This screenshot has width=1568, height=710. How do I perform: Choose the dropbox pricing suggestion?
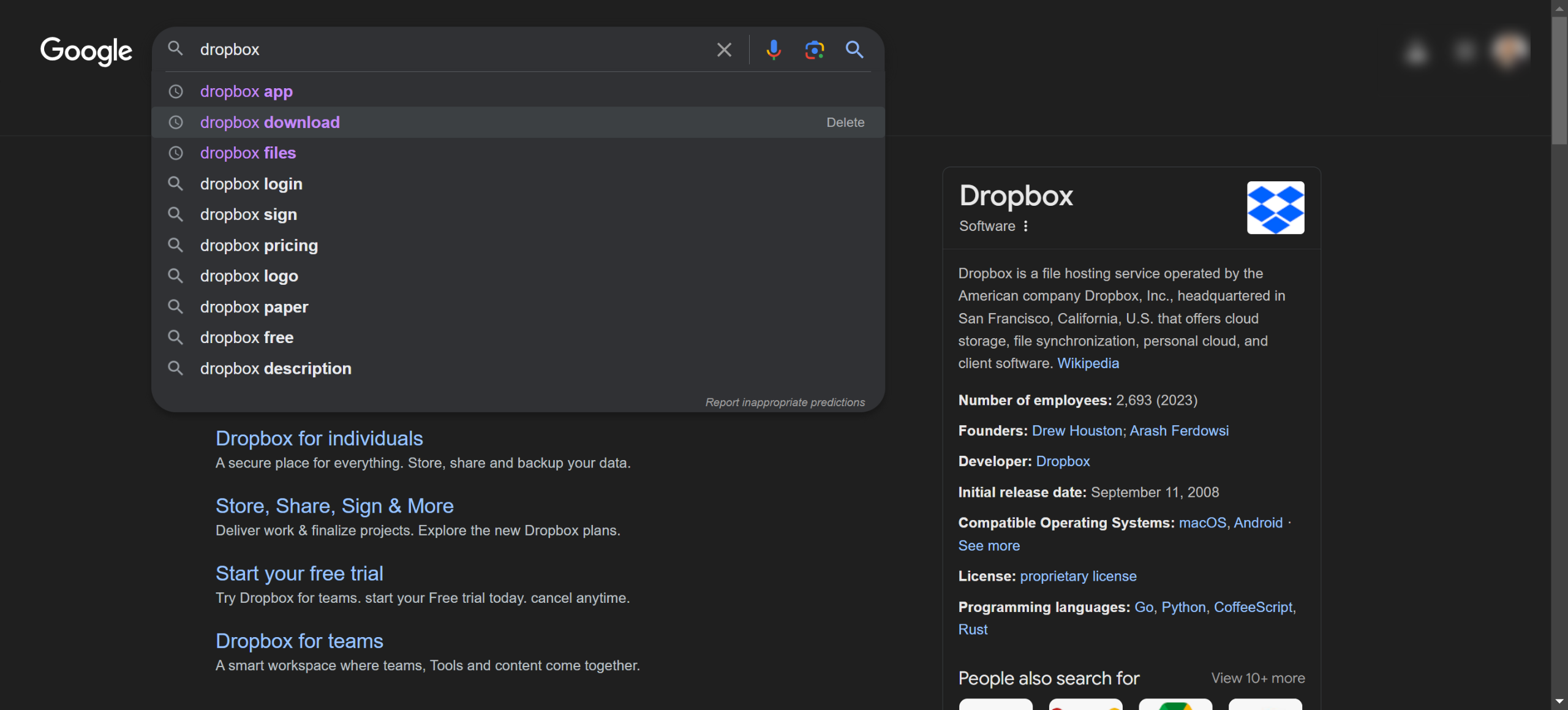(x=259, y=246)
